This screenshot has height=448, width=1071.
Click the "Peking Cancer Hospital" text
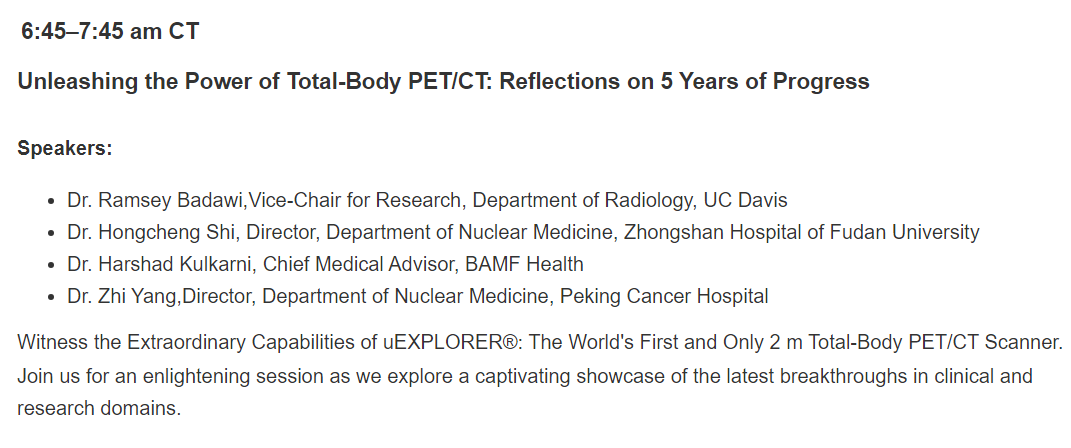pos(664,297)
